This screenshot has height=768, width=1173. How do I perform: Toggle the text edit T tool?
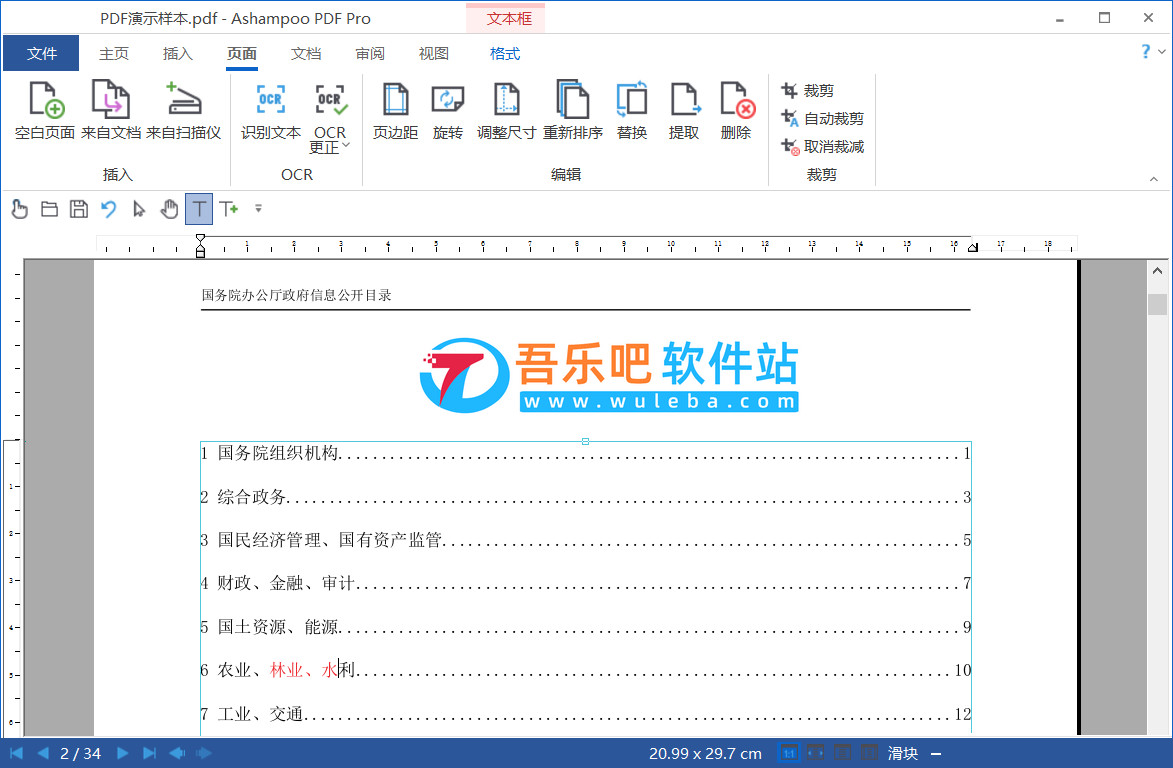pos(199,209)
